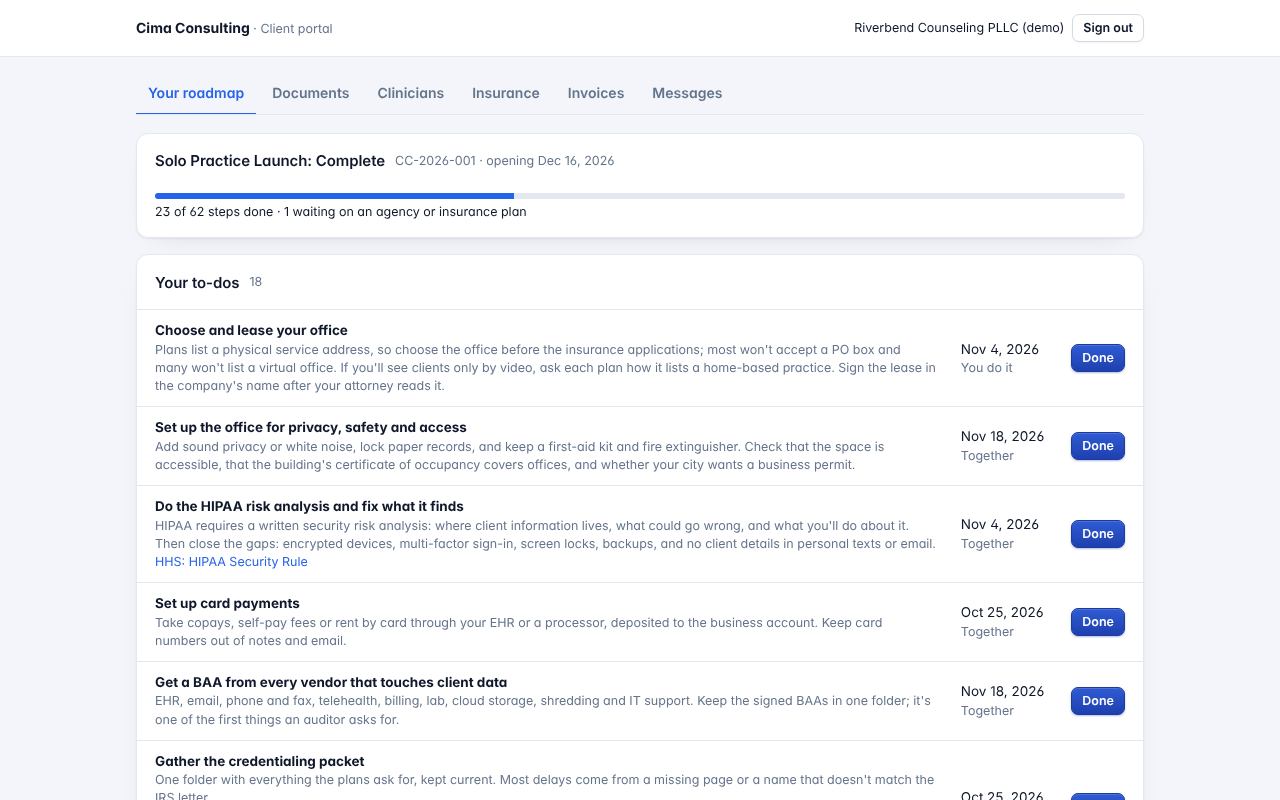Open the HHS: HIPAA Security Rule link
The width and height of the screenshot is (1280, 800).
231,562
